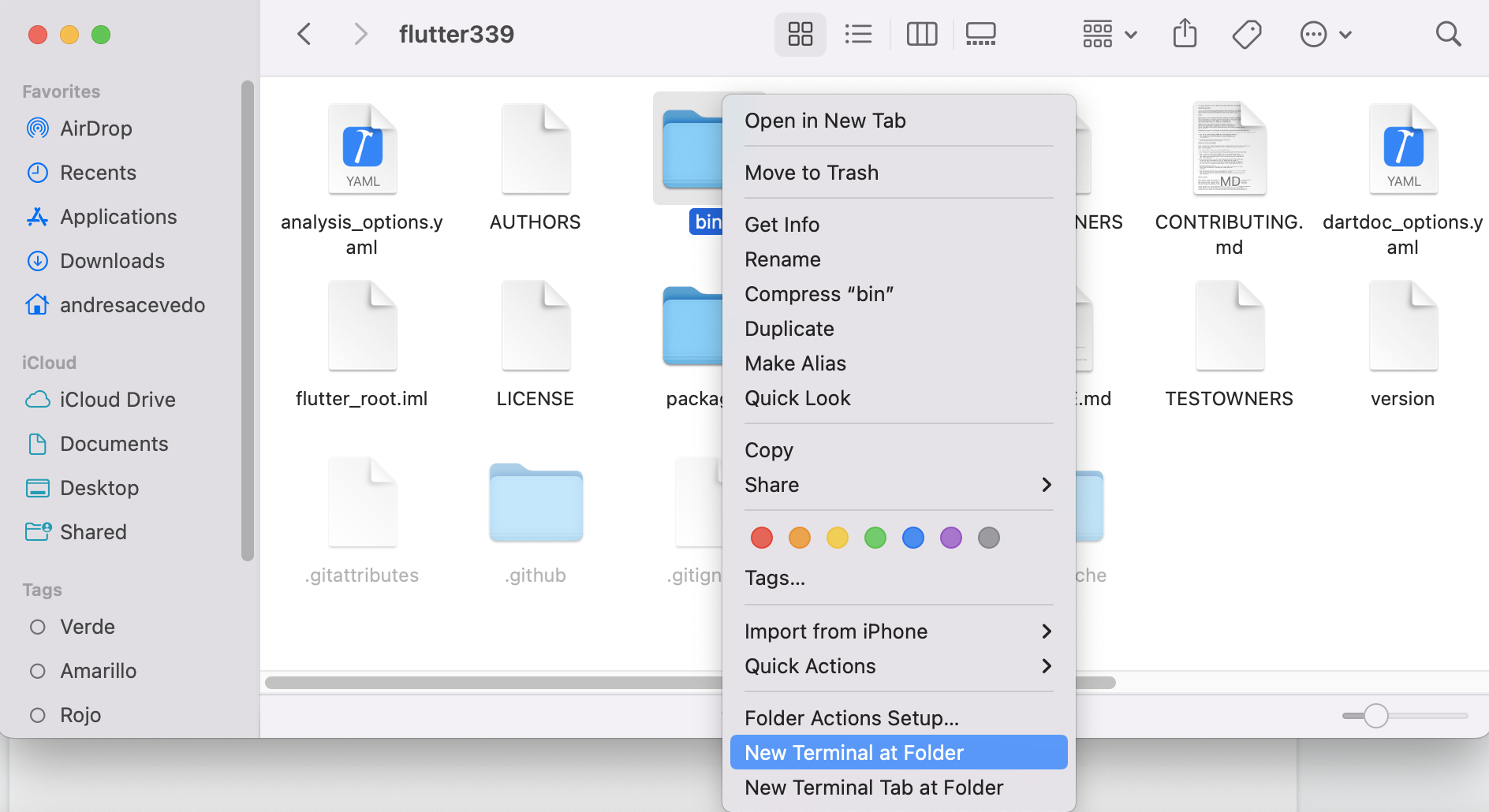The height and width of the screenshot is (812, 1489).
Task: Expand Quick Actions submenu
Action: coord(899,666)
